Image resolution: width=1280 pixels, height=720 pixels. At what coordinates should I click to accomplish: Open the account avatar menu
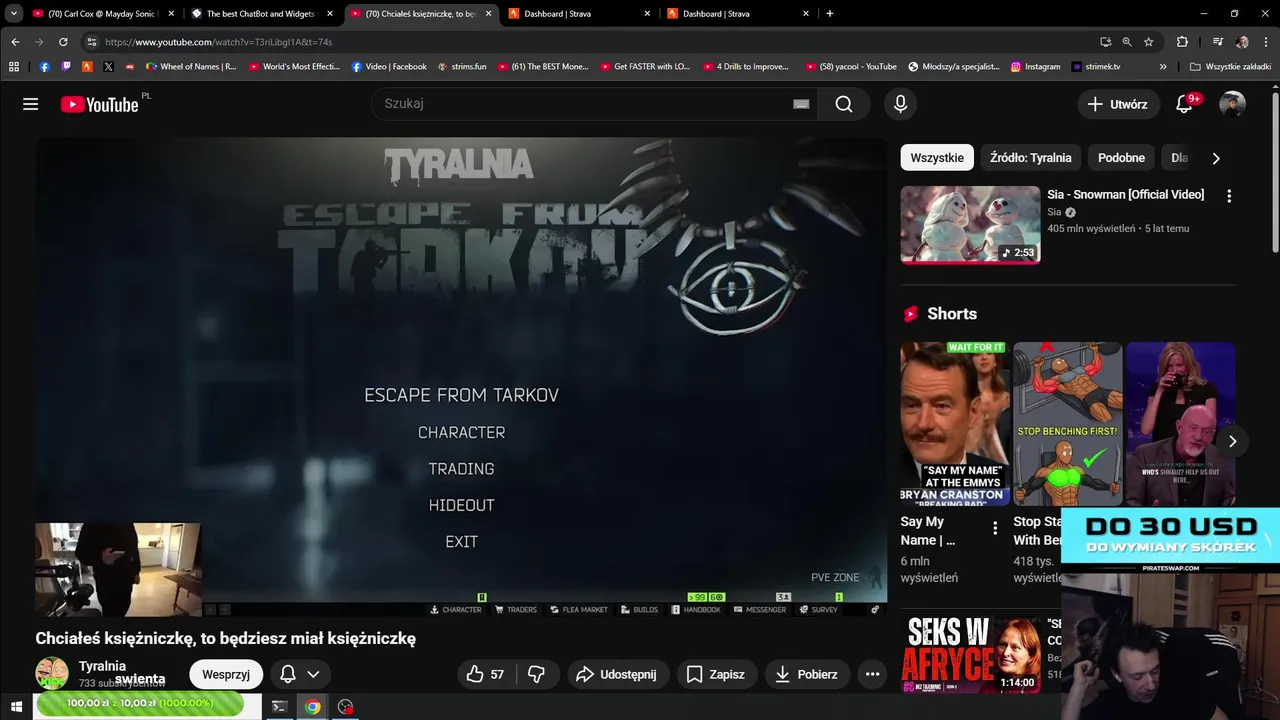(1232, 104)
